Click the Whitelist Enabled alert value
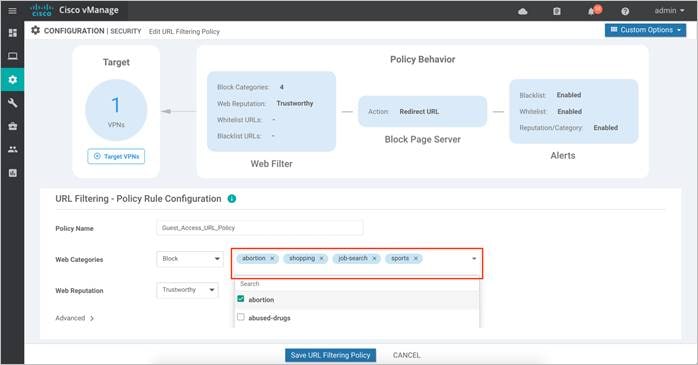 [x=569, y=111]
